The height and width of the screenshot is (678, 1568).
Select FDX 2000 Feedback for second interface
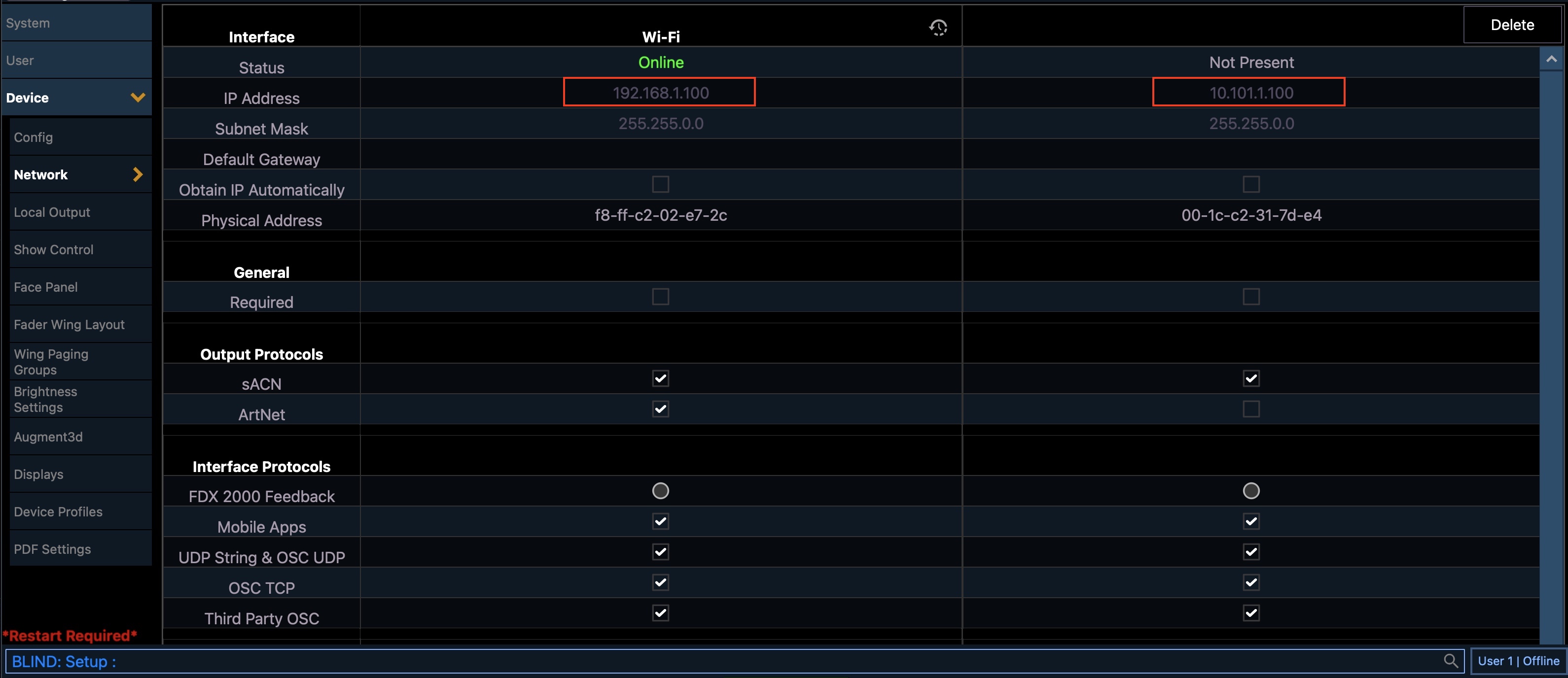coord(1251,491)
